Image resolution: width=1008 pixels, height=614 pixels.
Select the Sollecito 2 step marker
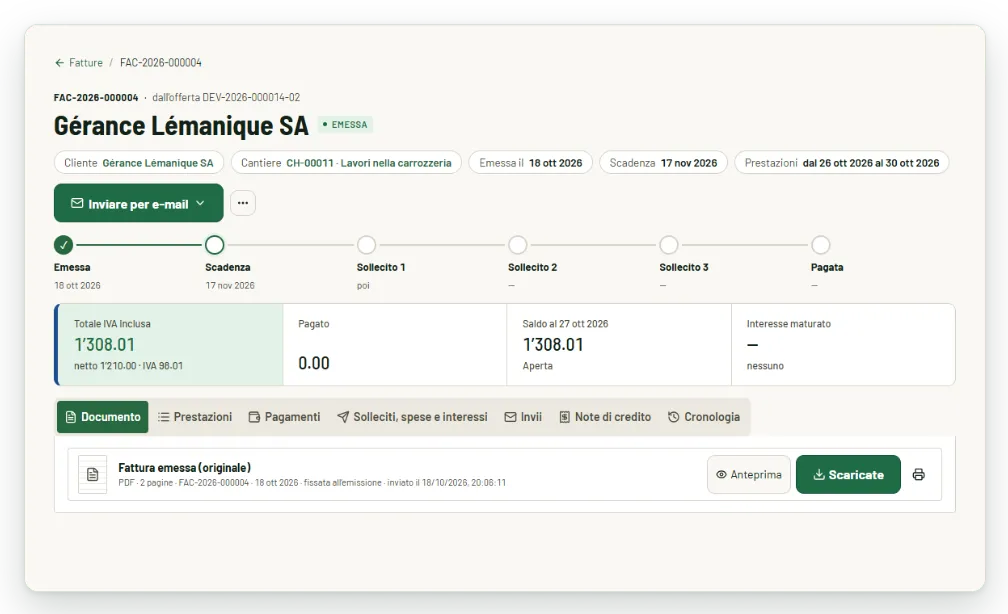coord(518,245)
